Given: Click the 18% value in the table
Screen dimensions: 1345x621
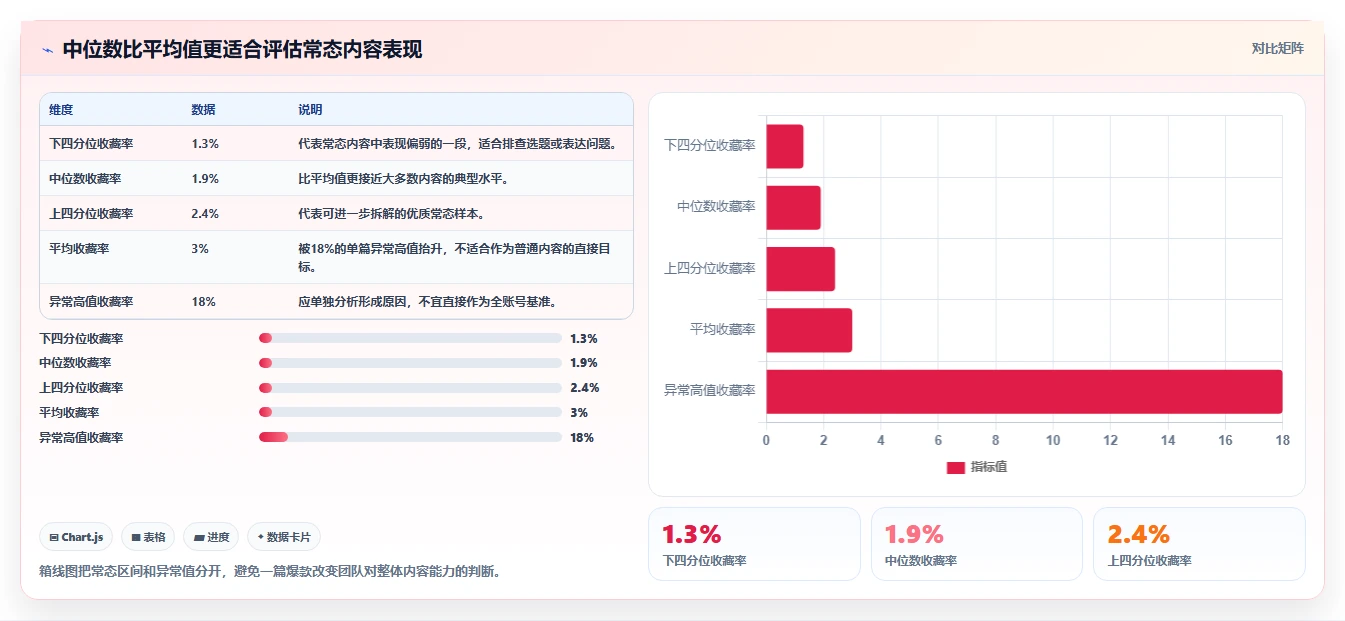Looking at the screenshot, I should [x=203, y=302].
